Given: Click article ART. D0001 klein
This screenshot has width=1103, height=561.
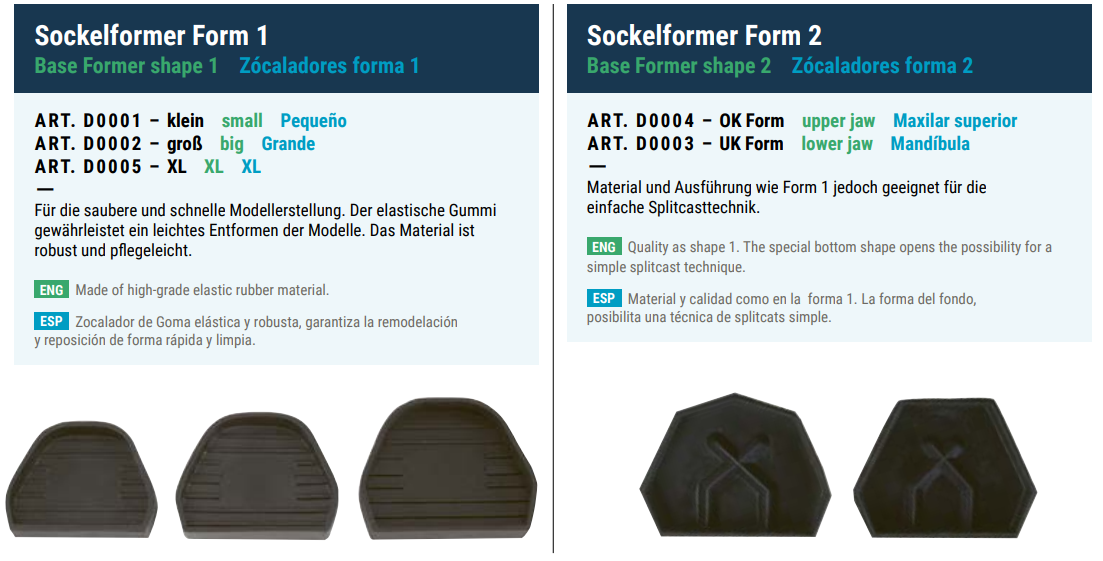Looking at the screenshot, I should (x=120, y=121).
